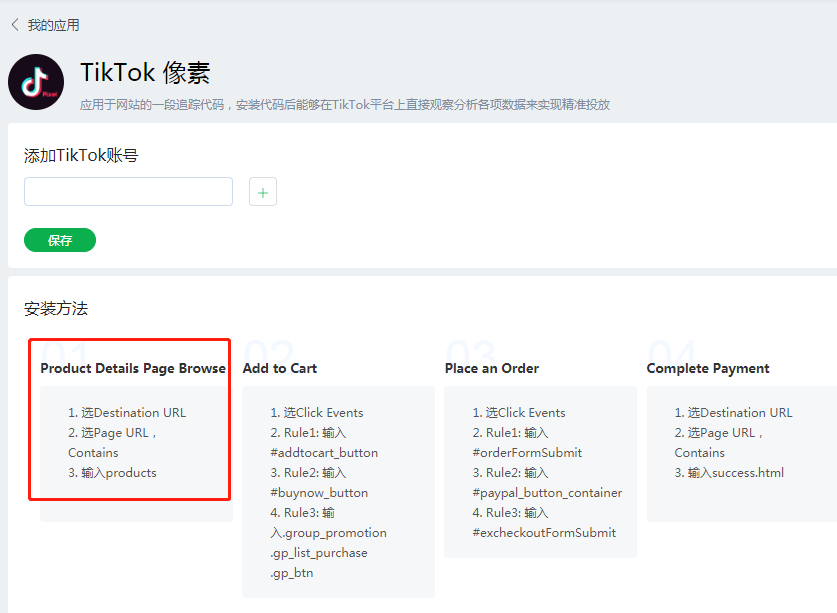This screenshot has width=837, height=613.
Task: Click 选Destination URL in Complete Payment card
Action: (740, 413)
